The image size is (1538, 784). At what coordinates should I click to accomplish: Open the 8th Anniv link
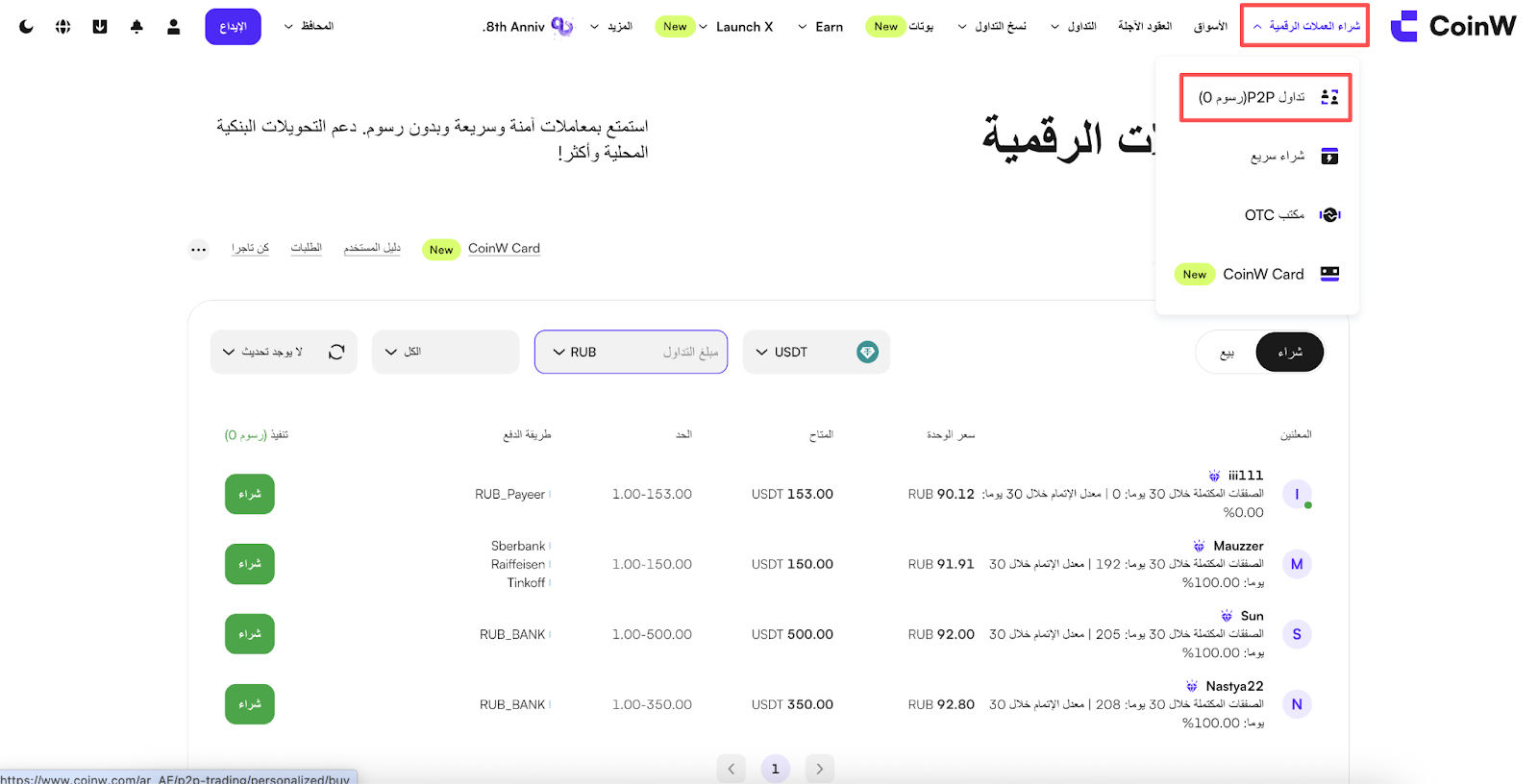513,27
